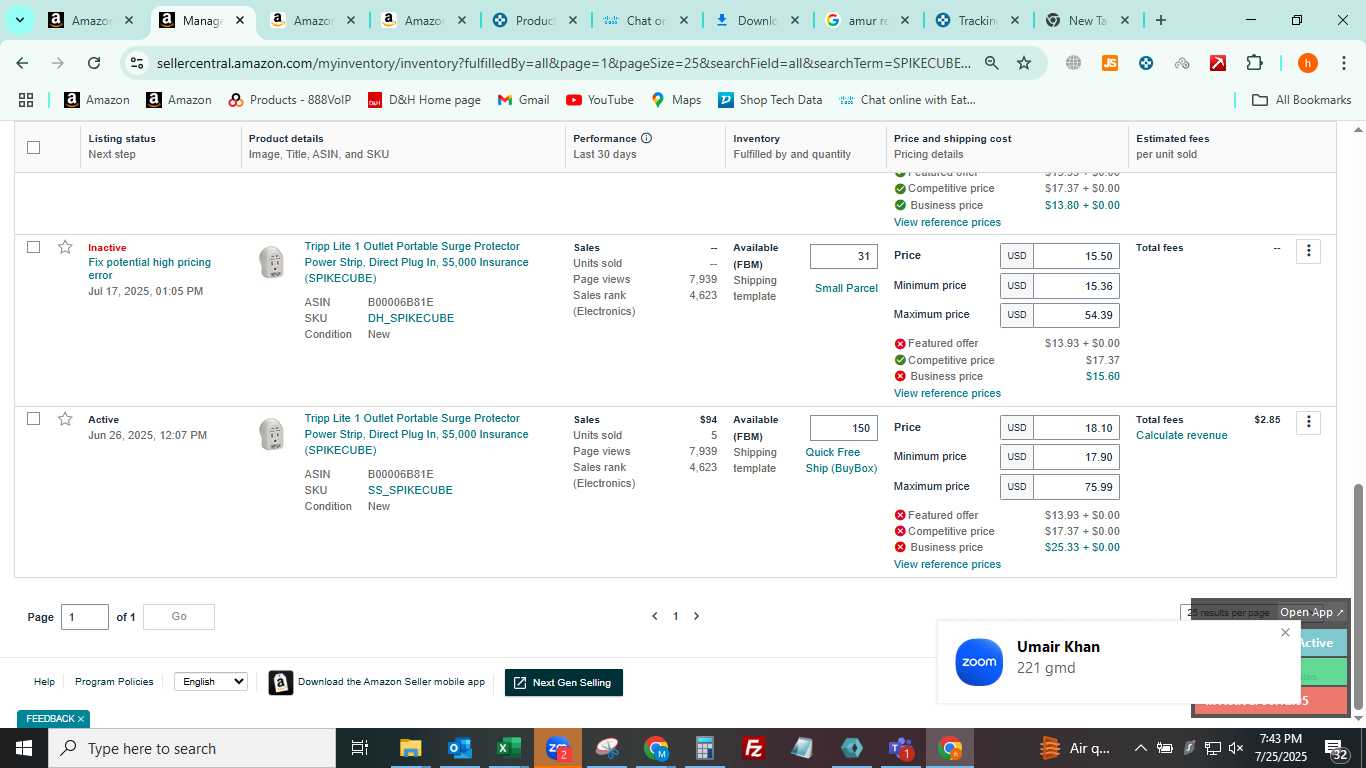
Task: Open three-dot menu for SS_SPIKECUBE listing
Action: tap(1308, 423)
